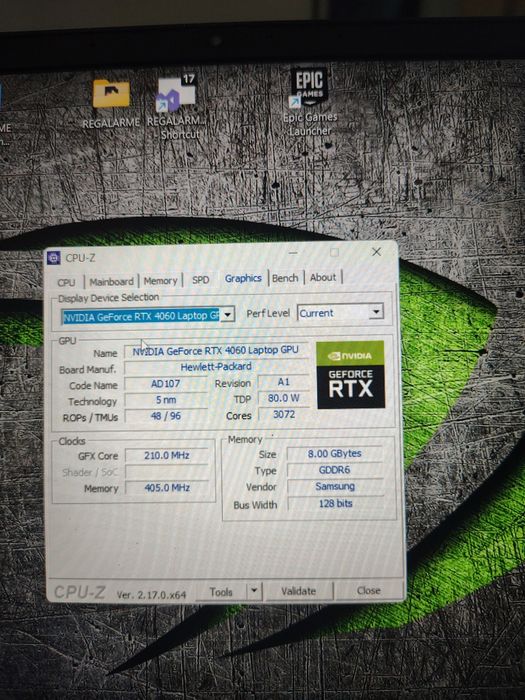Click the Current perf level text
Viewport: 525px width, 700px height.
click(317, 313)
